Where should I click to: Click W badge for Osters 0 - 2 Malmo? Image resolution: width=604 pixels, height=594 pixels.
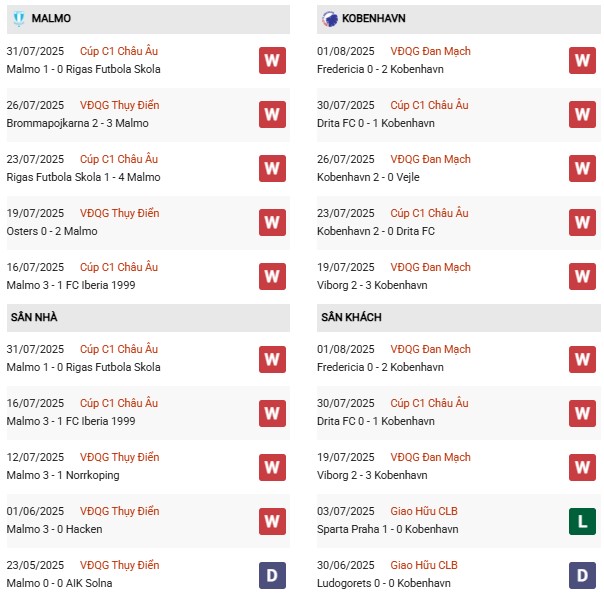point(272,222)
